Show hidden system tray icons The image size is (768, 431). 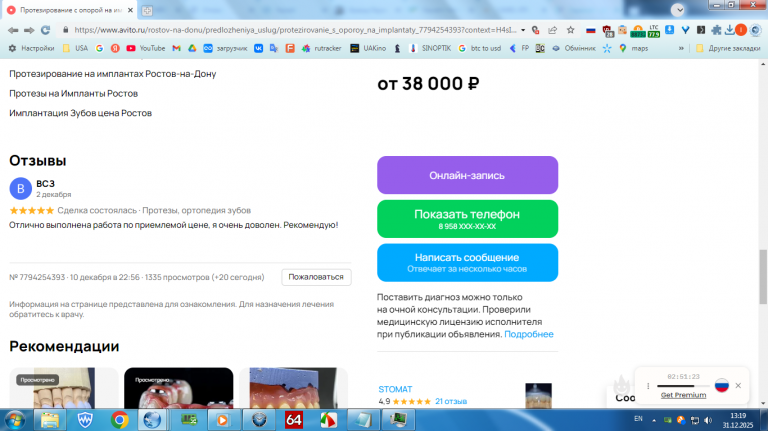654,420
